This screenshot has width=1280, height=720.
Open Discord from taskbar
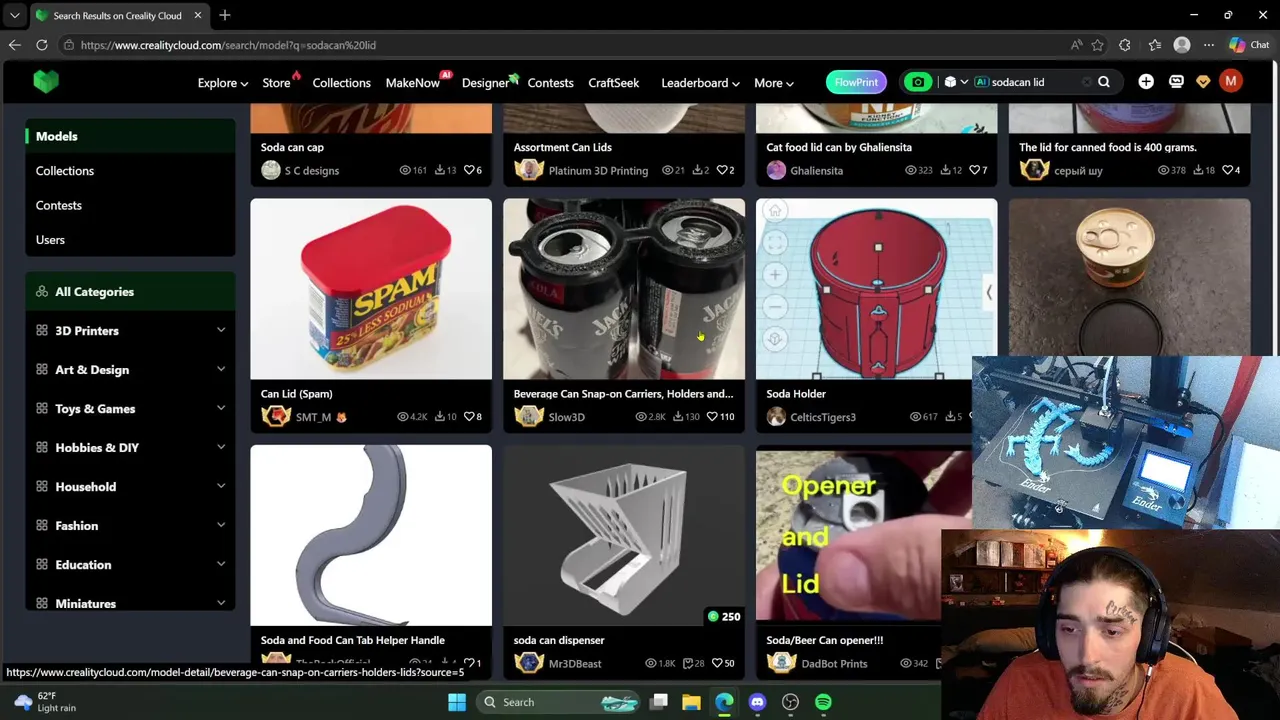coord(757,702)
